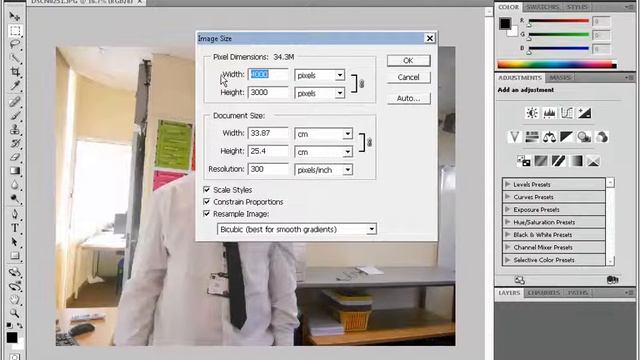Screen dimensions: 640x360
Task: Select the Path Selection tool
Action: coord(15,242)
